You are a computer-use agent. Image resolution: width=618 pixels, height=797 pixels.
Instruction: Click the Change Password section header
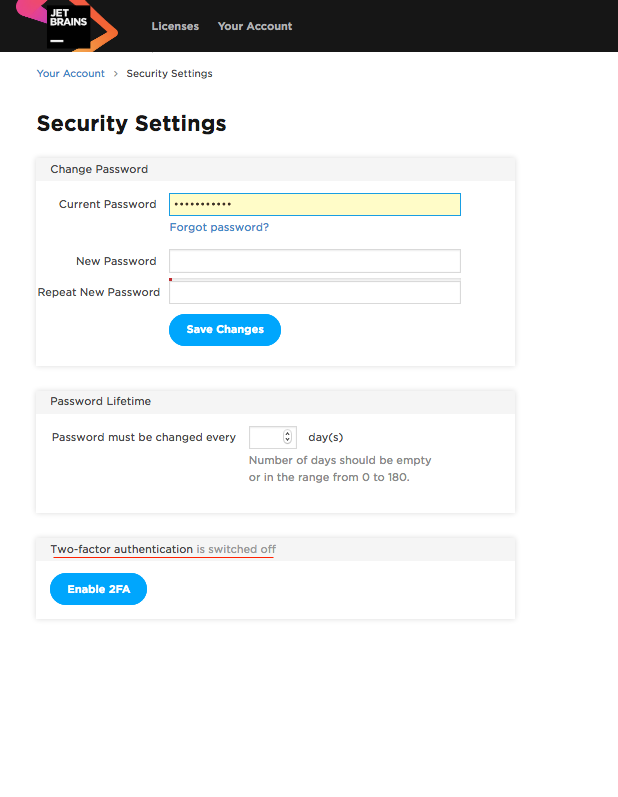coord(99,169)
